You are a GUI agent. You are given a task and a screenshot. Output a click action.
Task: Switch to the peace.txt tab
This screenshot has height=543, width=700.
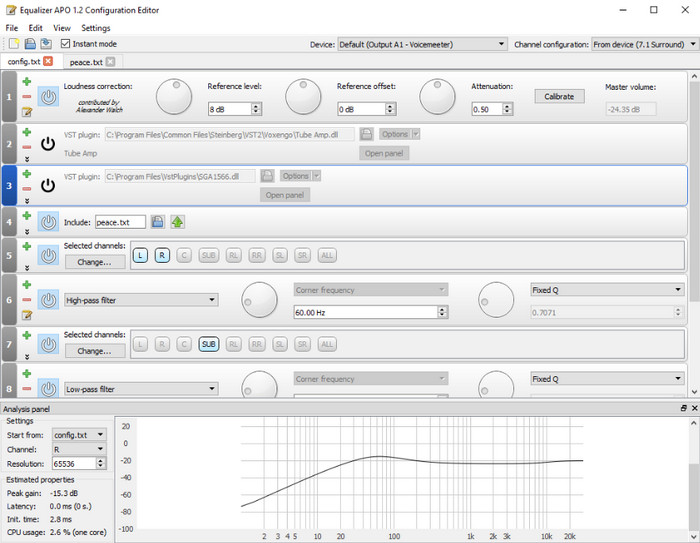(x=86, y=62)
